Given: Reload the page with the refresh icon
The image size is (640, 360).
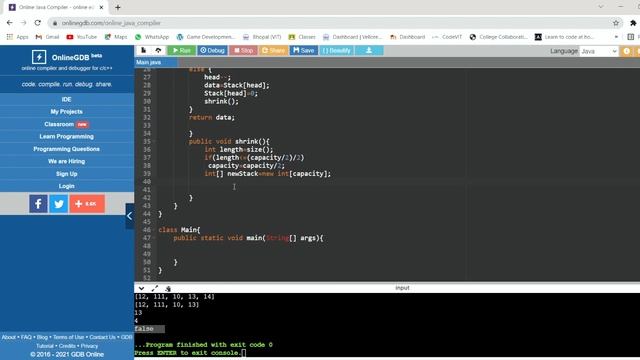Looking at the screenshot, I should click(38, 23).
